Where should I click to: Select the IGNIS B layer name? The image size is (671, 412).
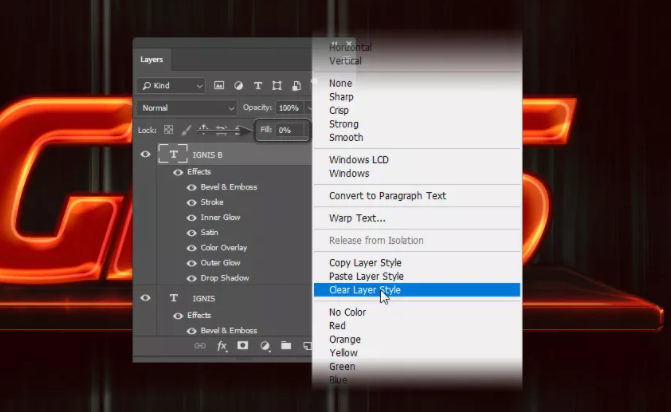(x=207, y=155)
